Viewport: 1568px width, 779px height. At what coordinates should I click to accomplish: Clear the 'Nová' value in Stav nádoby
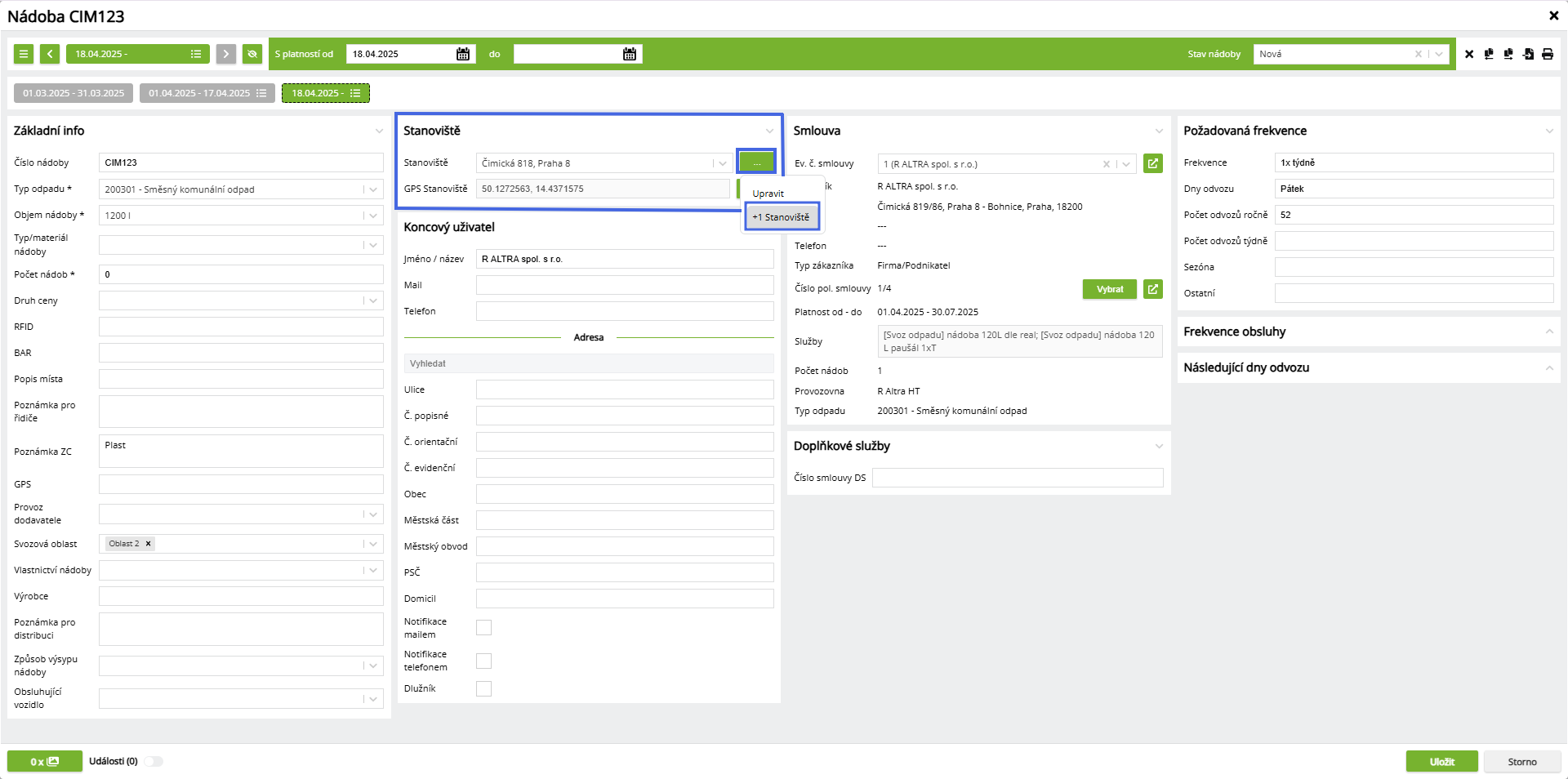1419,54
